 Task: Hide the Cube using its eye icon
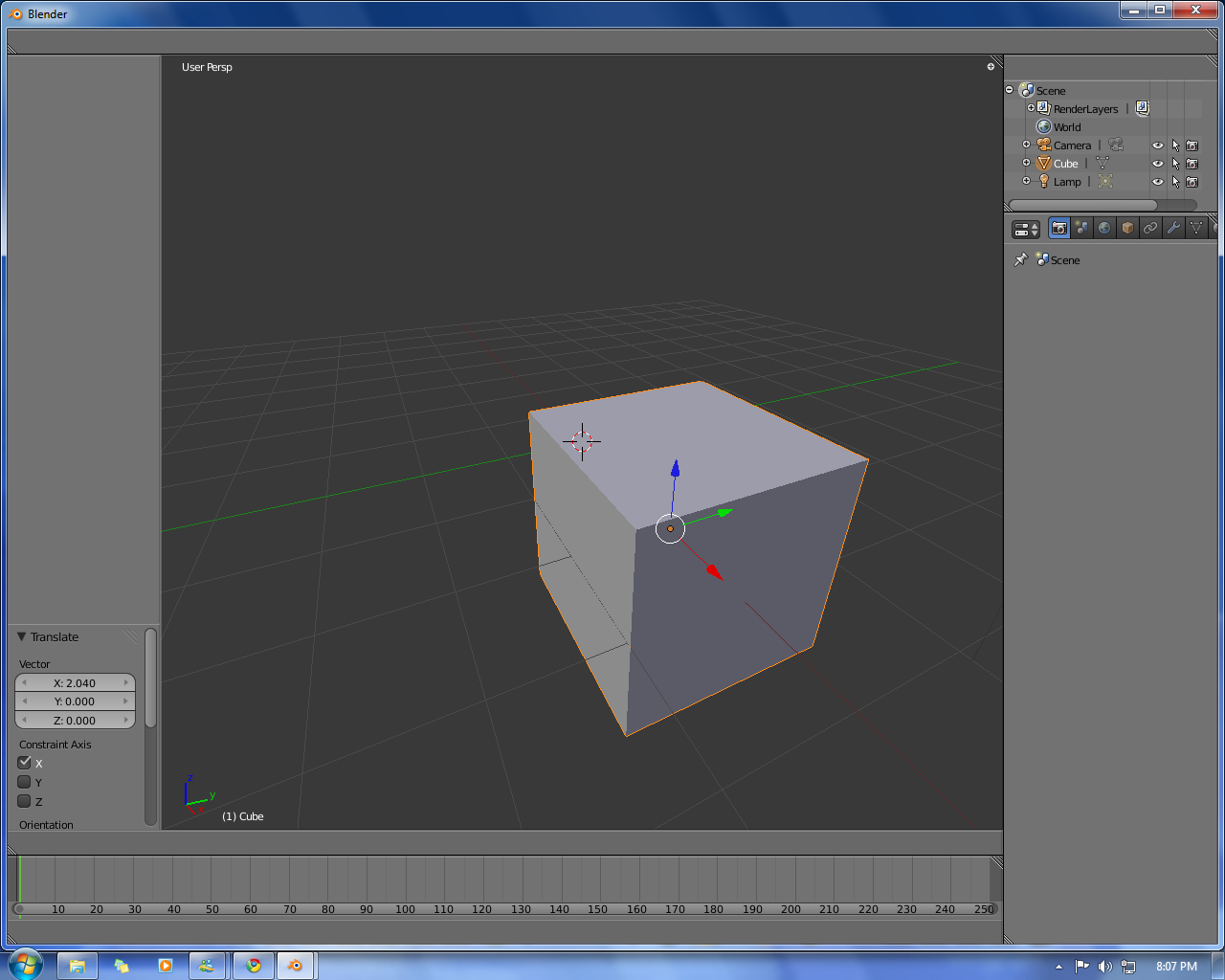click(x=1158, y=164)
